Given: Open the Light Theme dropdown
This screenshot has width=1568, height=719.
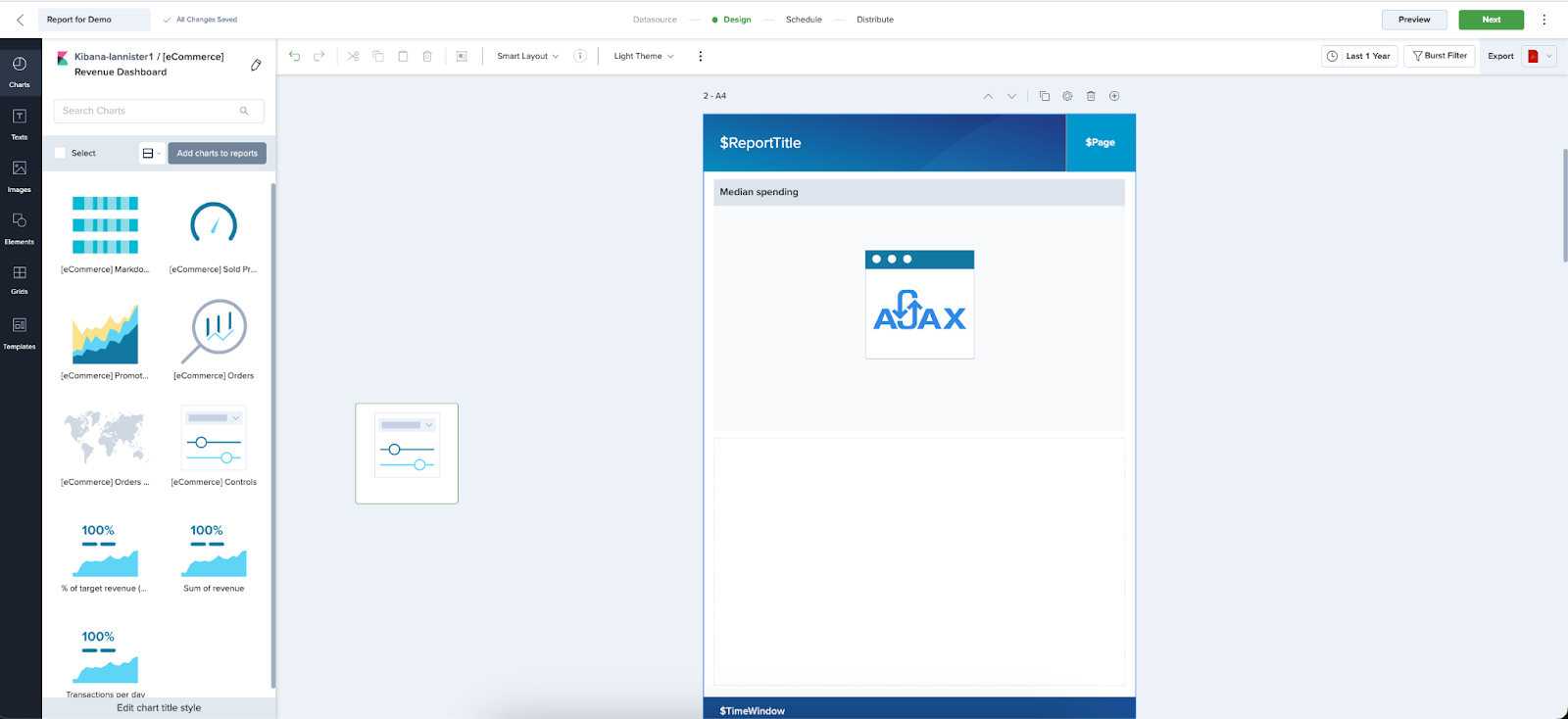Looking at the screenshot, I should (x=644, y=56).
